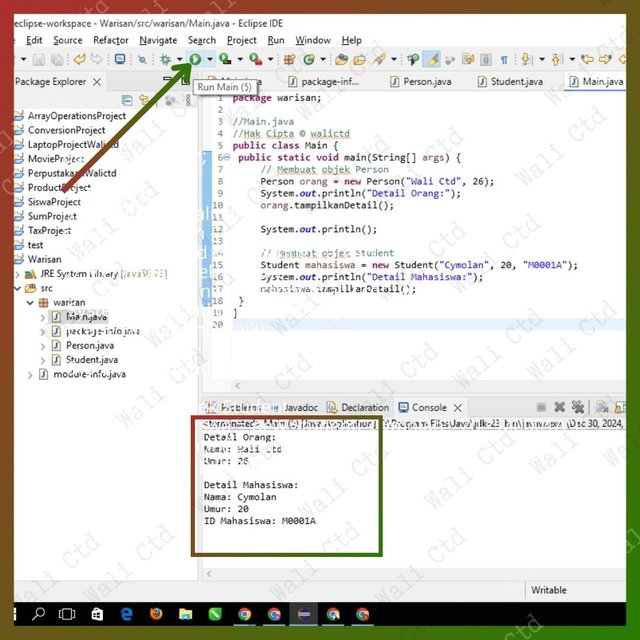The image size is (640, 640).
Task: Open File Explorer from the taskbar
Action: 186,614
